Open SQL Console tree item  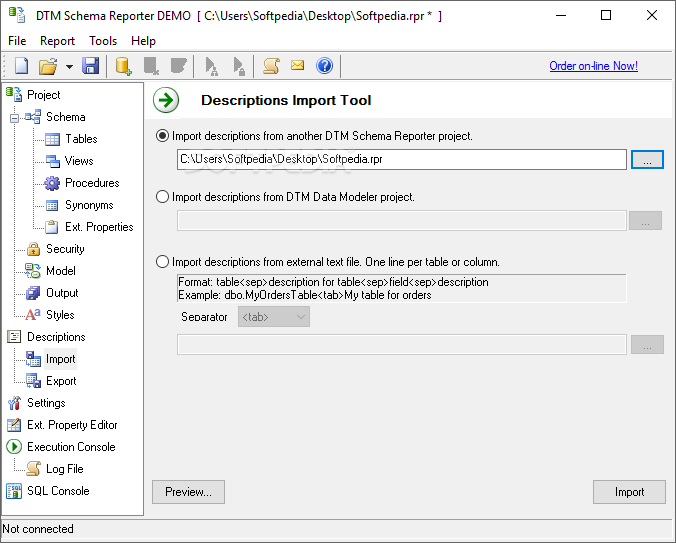pos(58,491)
